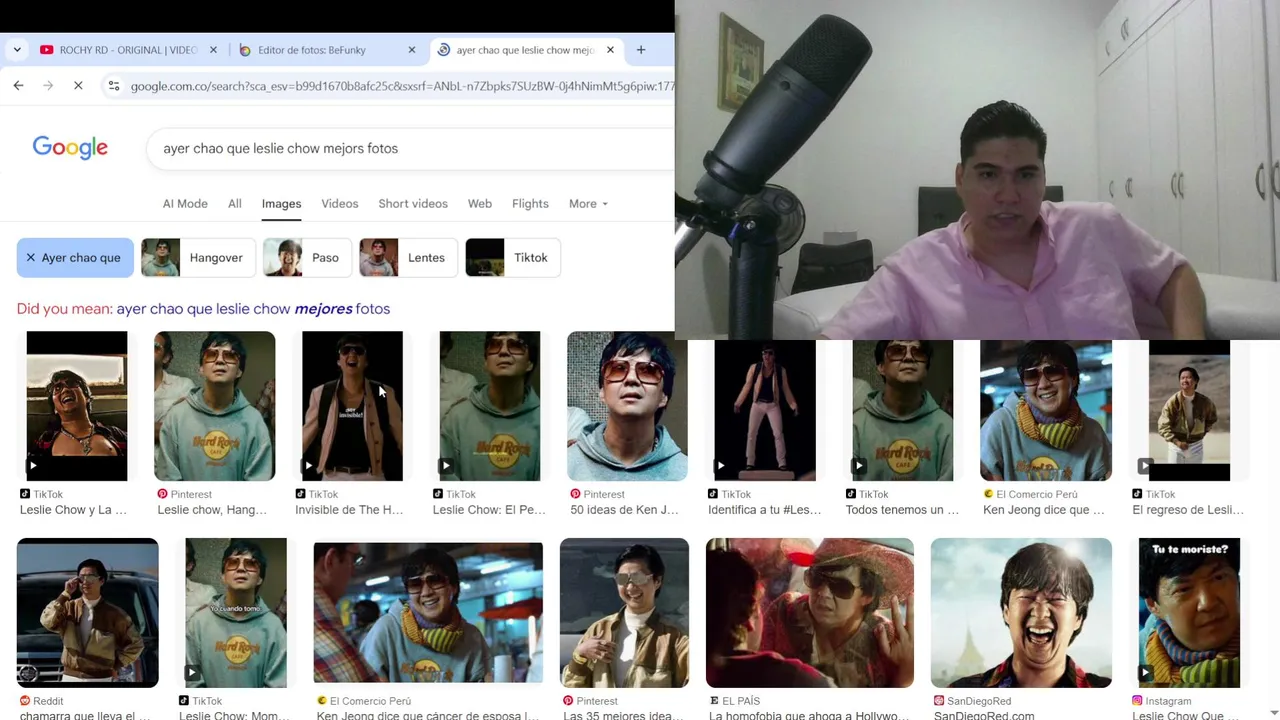Open 'Leslie Chow: El Pe...' TikTok thumbnail
Screen dimensions: 1280x720
[490, 406]
